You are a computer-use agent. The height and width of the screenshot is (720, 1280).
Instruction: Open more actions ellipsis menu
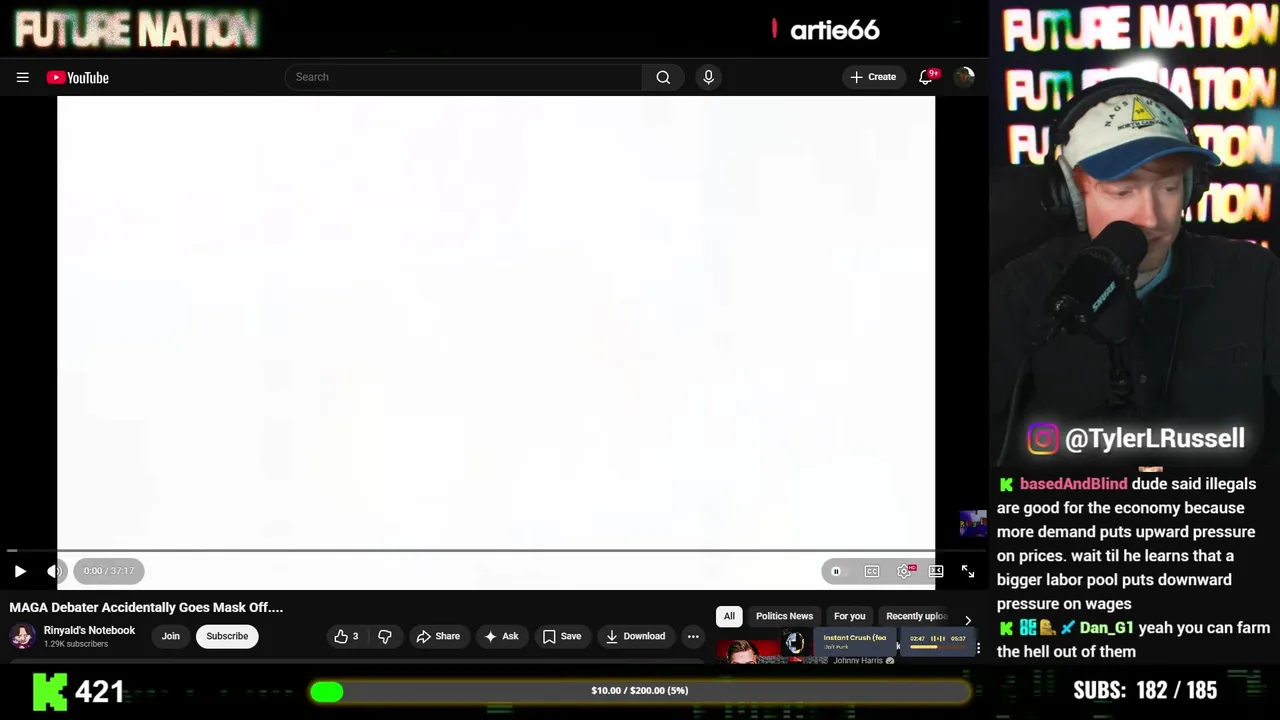tap(693, 636)
